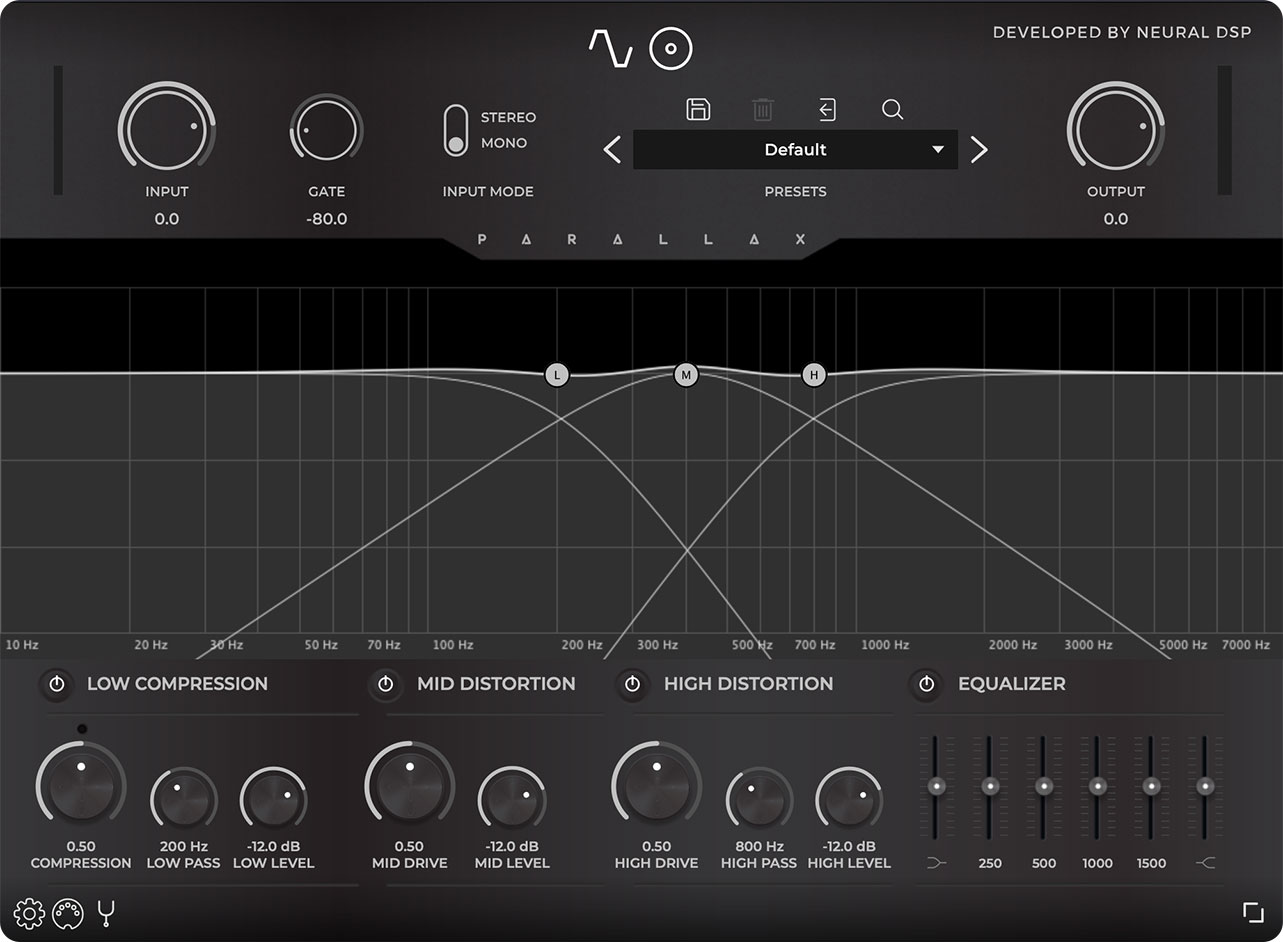Click the Input value 0.0

coord(166,219)
